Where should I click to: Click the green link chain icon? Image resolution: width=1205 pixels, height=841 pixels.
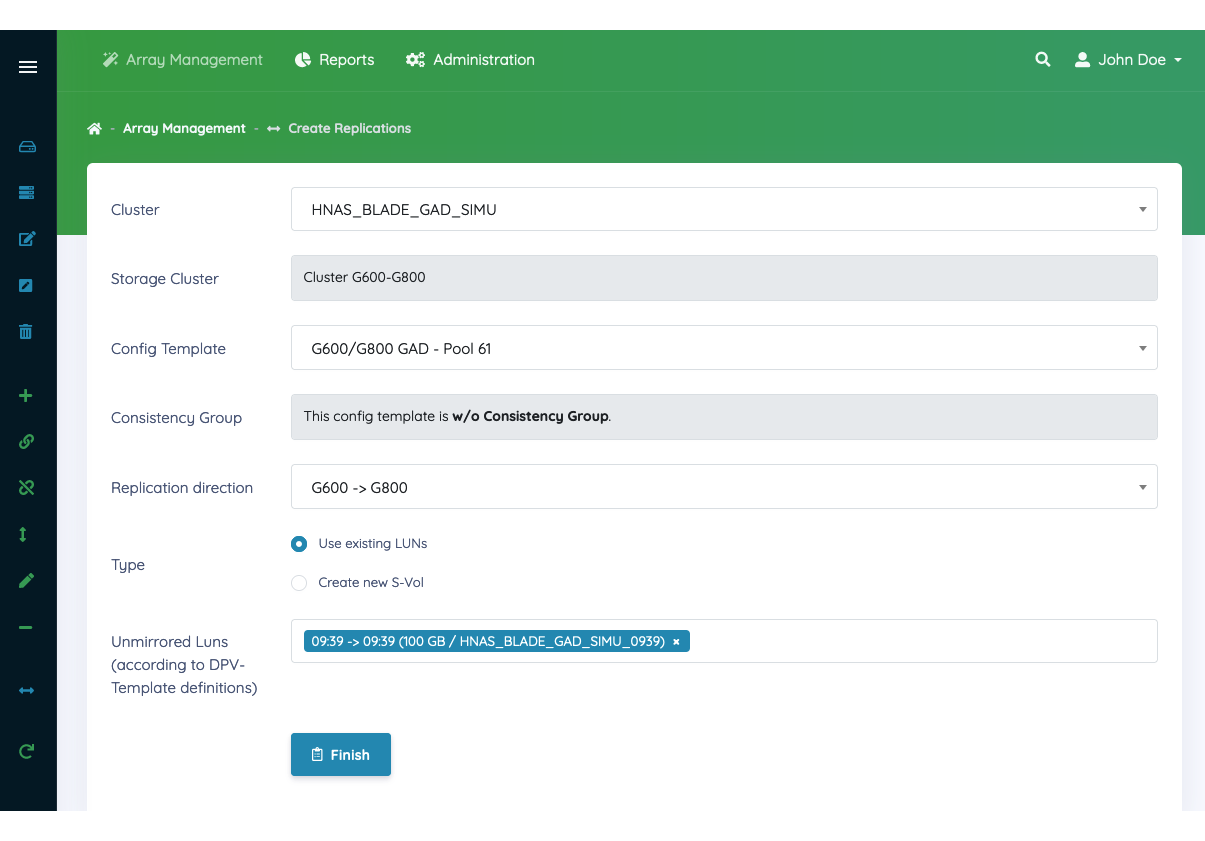click(x=27, y=441)
